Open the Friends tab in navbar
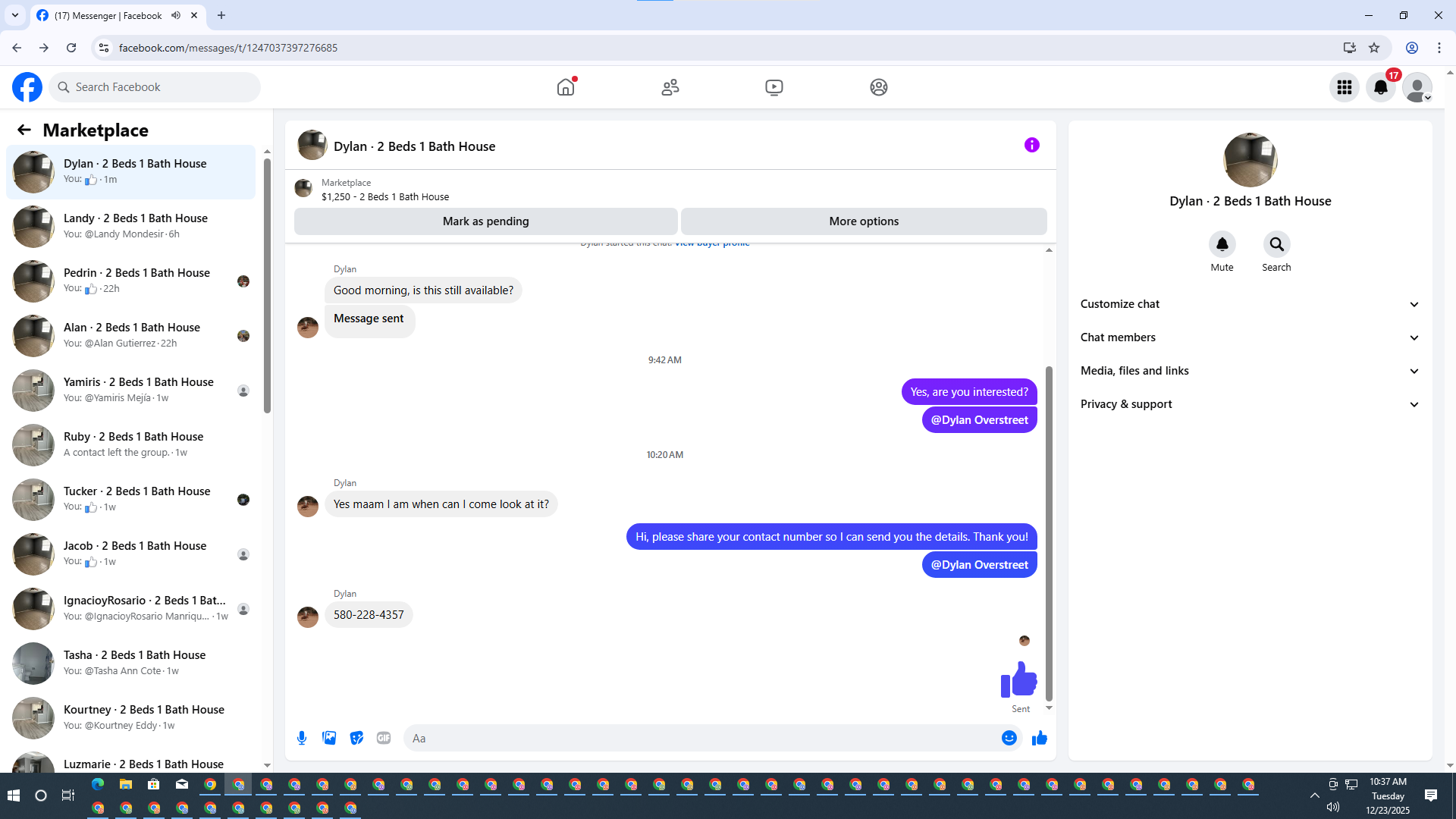 670,87
